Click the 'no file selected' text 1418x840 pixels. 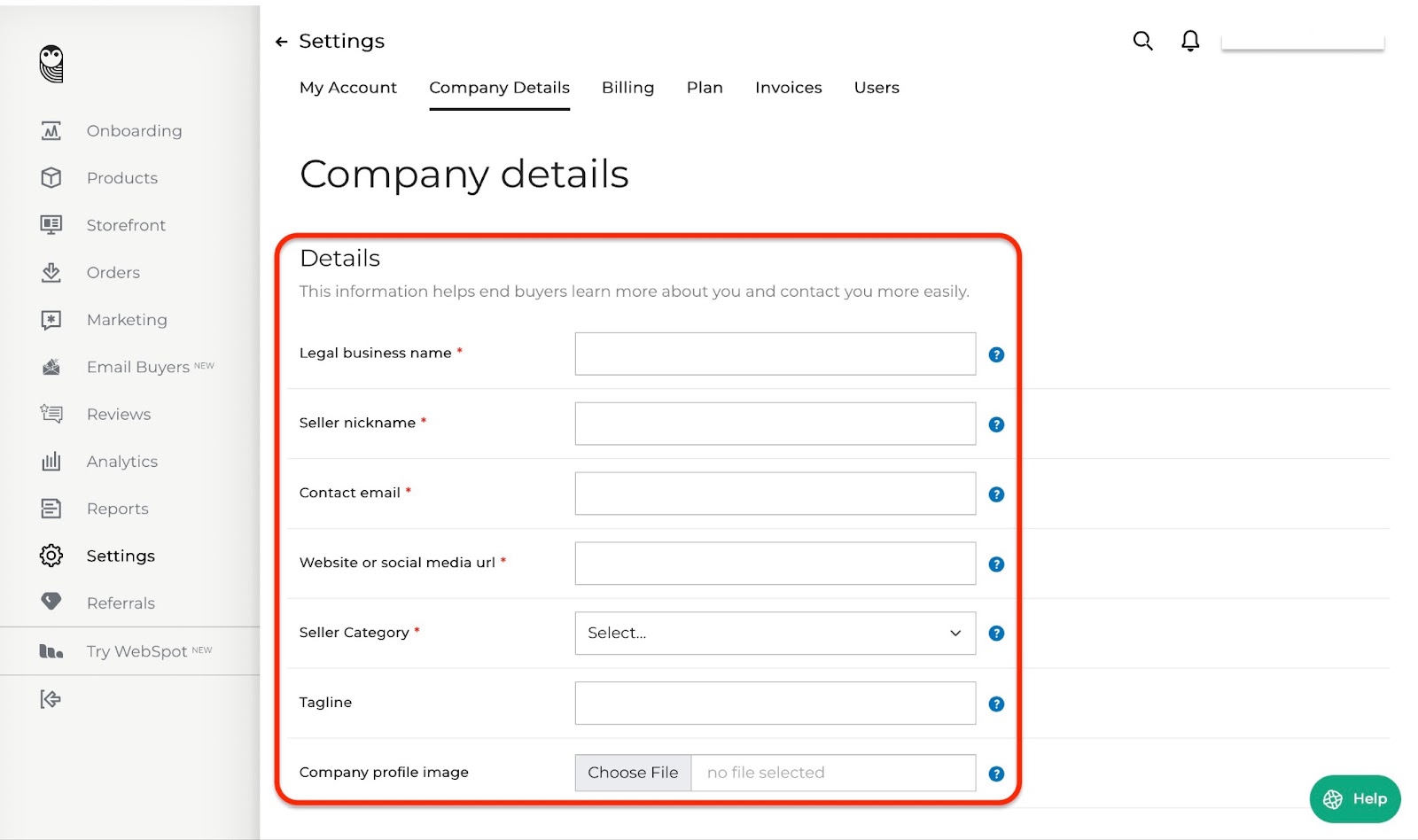click(x=766, y=773)
